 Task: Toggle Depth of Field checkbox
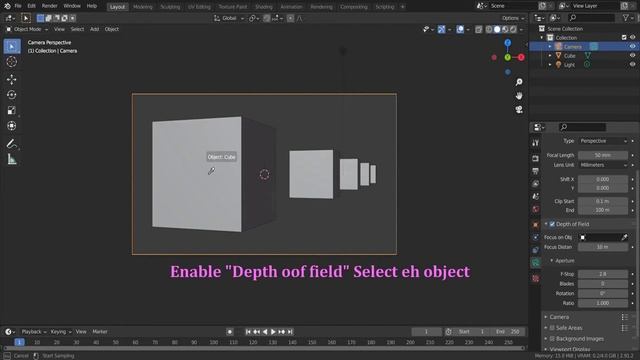click(x=552, y=224)
